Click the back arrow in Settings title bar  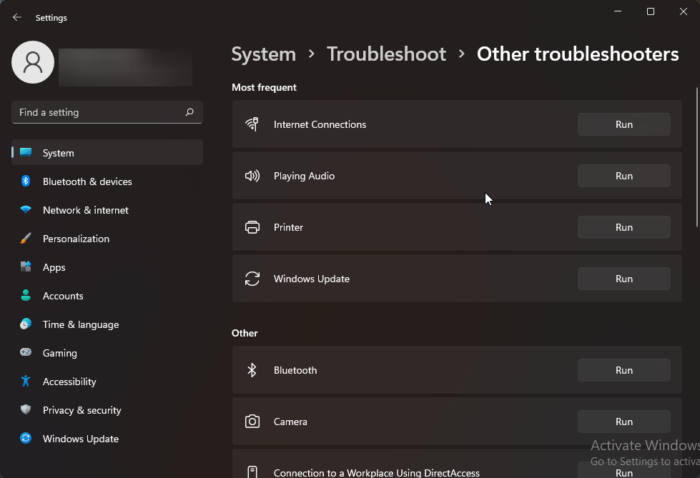pyautogui.click(x=17, y=17)
